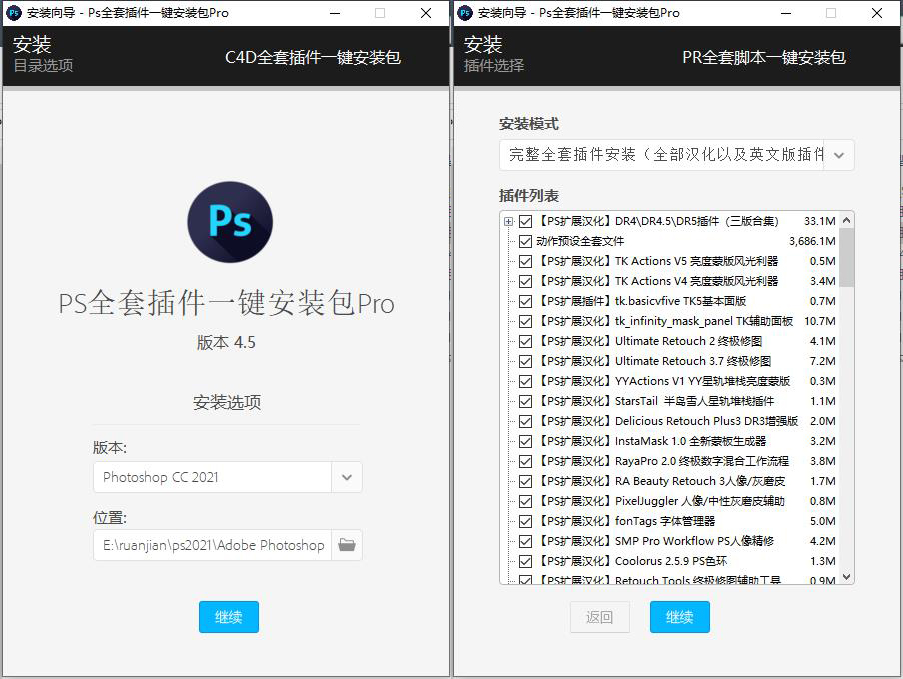Click the '10.7M' size value
This screenshot has width=903, height=679.
point(819,321)
